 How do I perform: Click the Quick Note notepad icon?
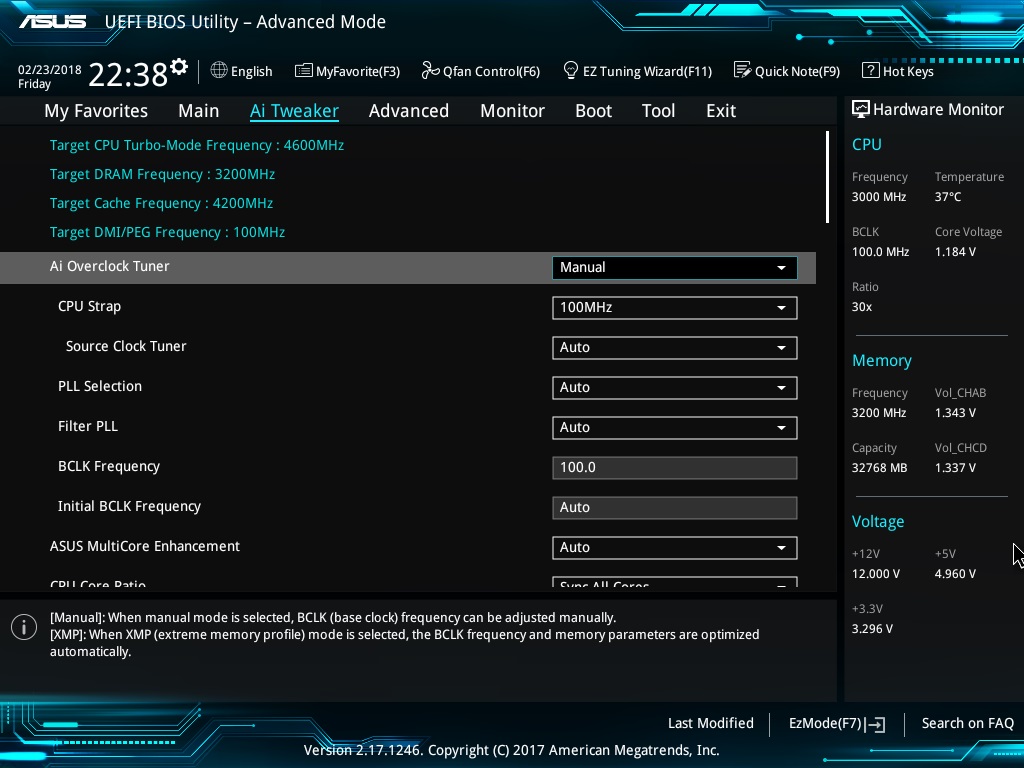tap(743, 70)
